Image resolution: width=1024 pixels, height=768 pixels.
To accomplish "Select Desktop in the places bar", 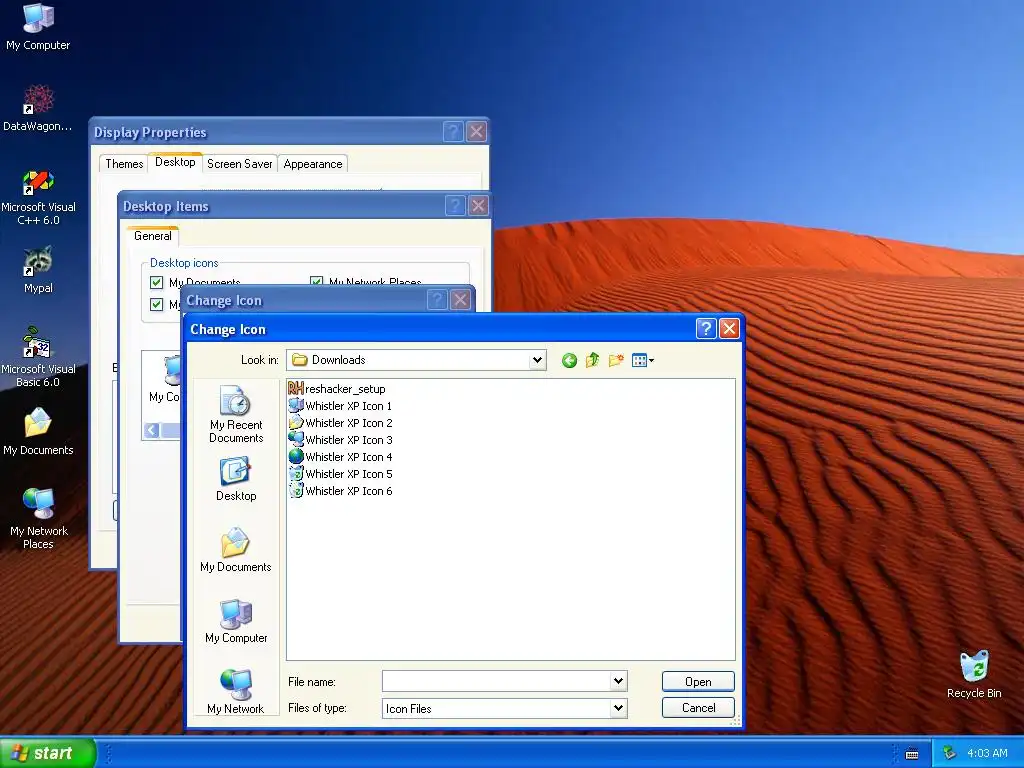I will (x=236, y=479).
